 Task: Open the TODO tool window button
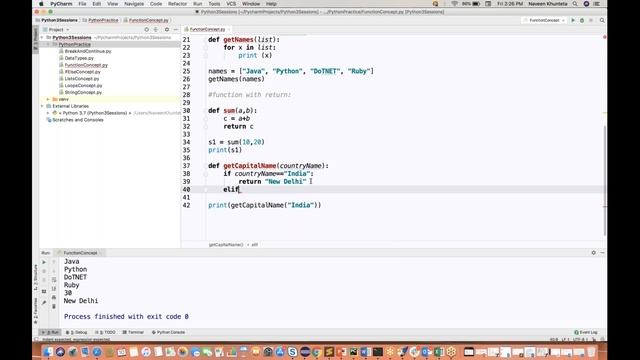pyautogui.click(x=105, y=332)
